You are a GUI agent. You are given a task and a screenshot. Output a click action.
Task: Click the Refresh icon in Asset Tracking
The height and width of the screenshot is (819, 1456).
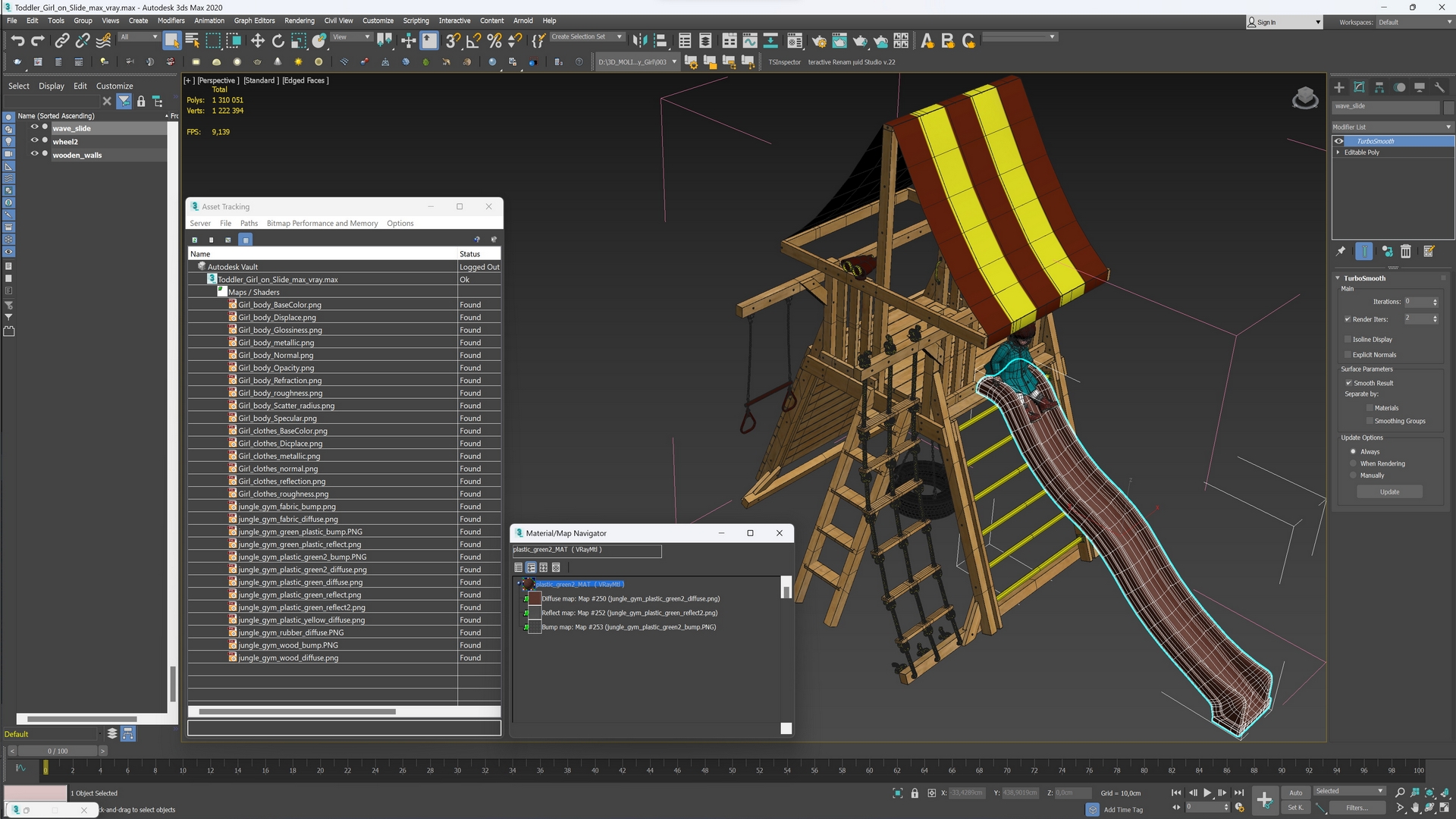pos(194,240)
